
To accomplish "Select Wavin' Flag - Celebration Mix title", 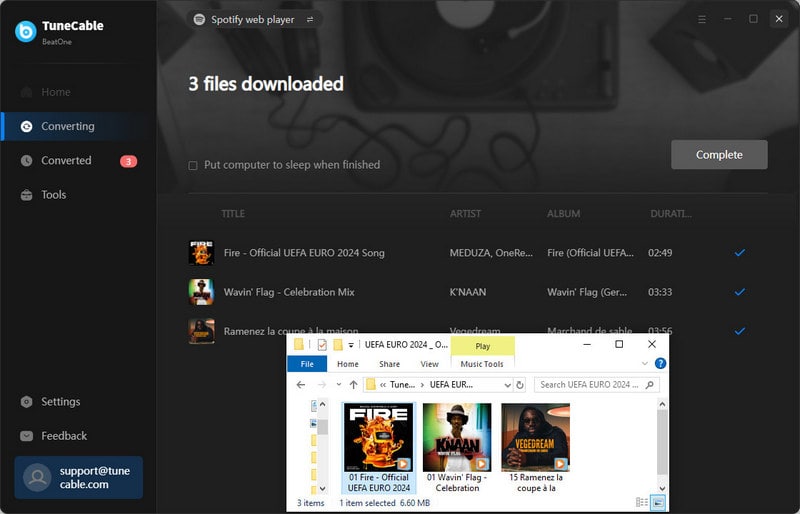I will (x=289, y=292).
